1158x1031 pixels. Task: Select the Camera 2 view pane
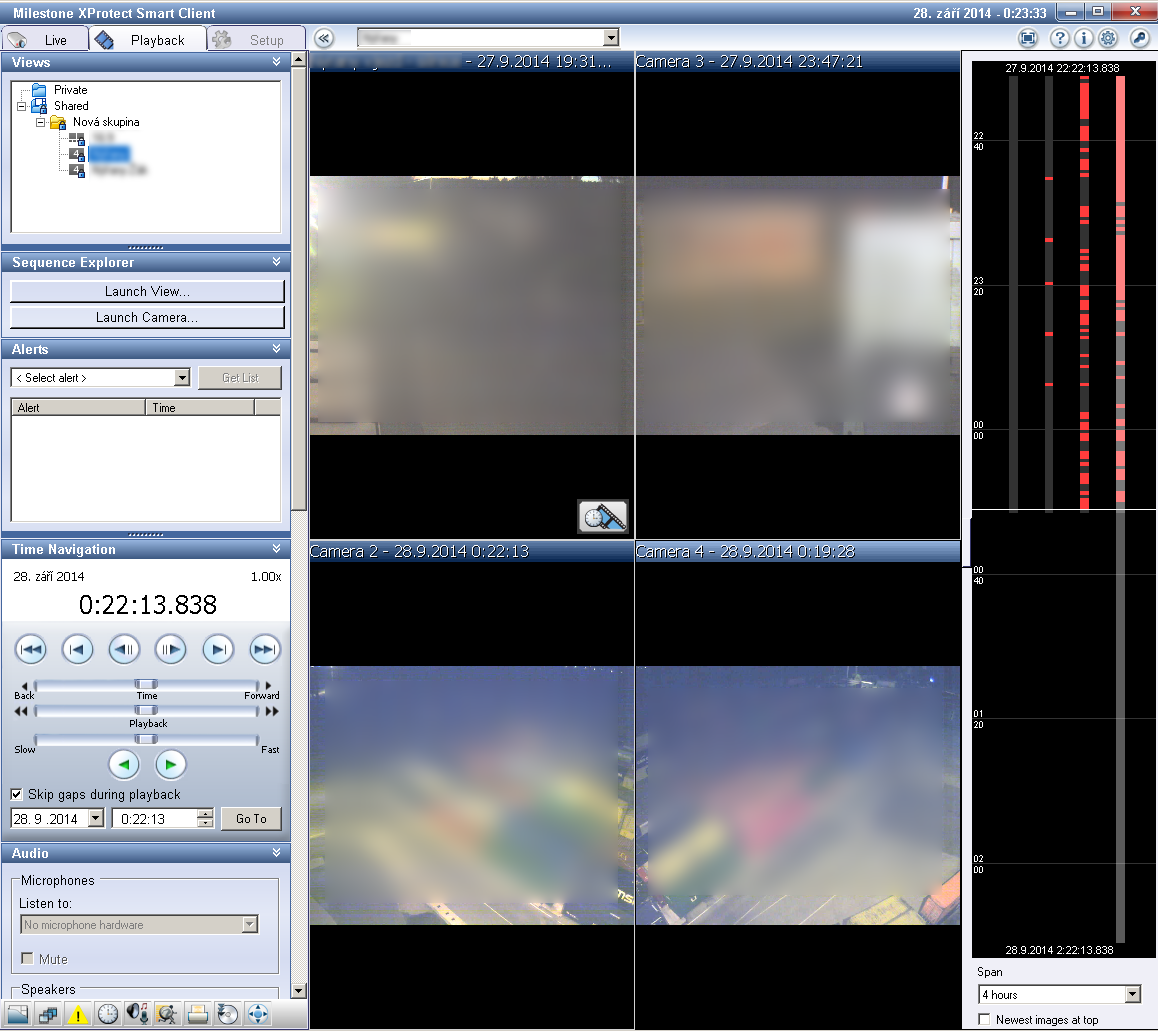coord(471,786)
